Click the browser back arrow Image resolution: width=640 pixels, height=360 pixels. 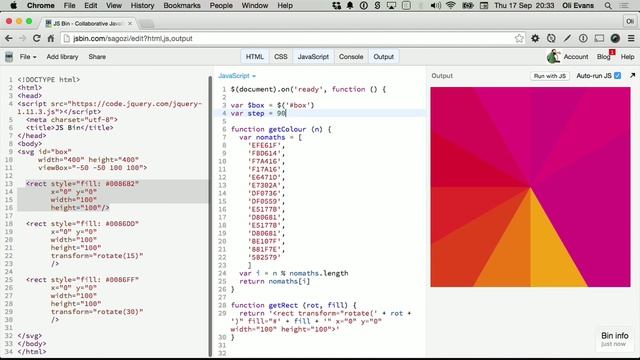9,38
